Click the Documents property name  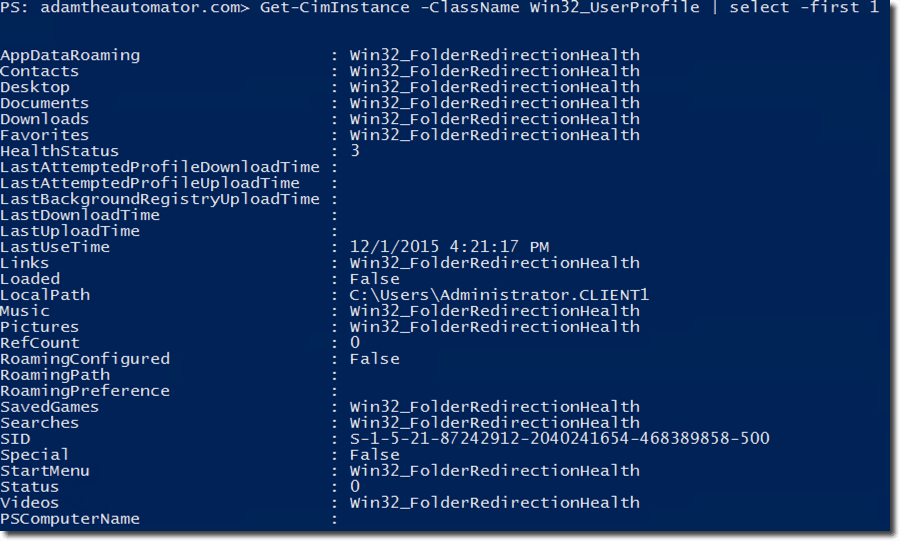coord(44,103)
